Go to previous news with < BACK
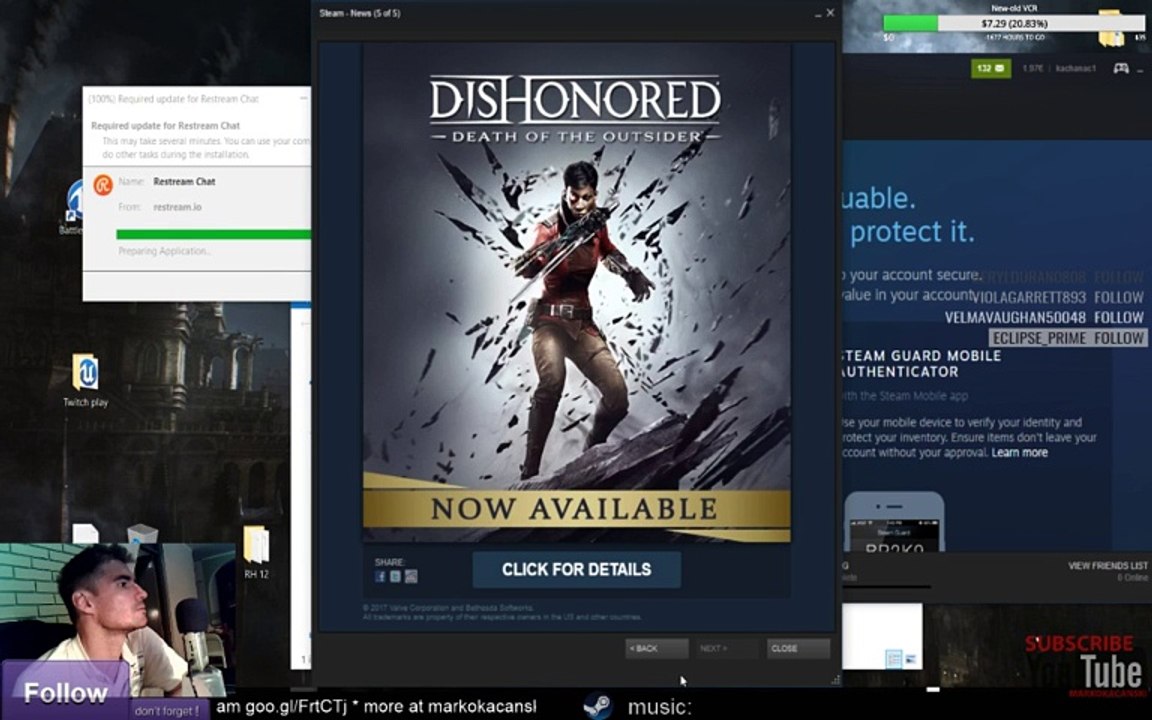1152x720 pixels. (x=657, y=648)
